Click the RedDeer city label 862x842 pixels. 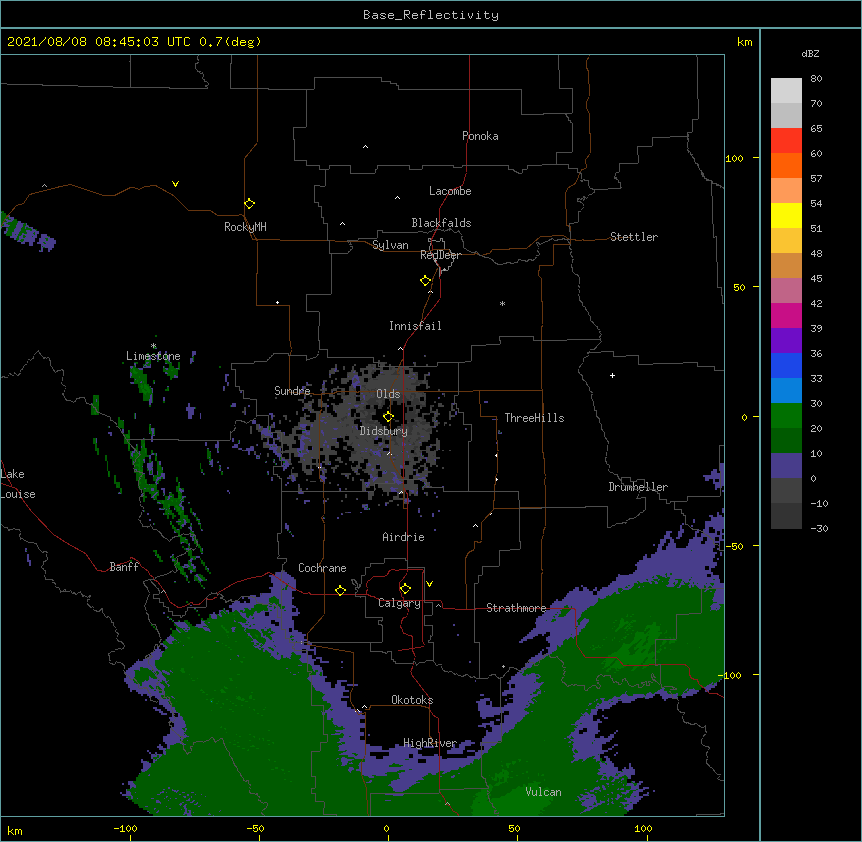point(440,255)
